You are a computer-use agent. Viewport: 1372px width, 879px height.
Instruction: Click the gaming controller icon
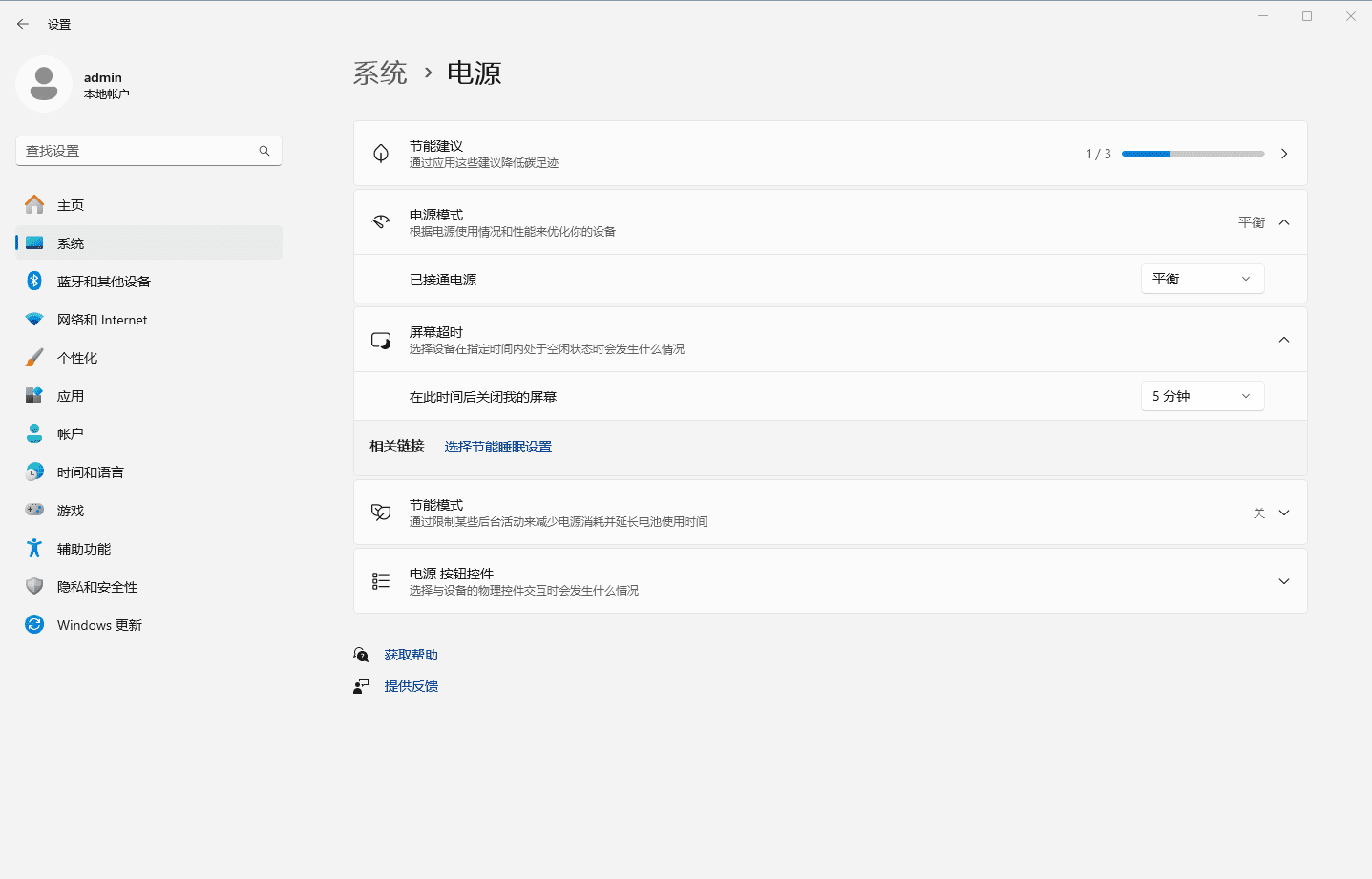click(34, 510)
